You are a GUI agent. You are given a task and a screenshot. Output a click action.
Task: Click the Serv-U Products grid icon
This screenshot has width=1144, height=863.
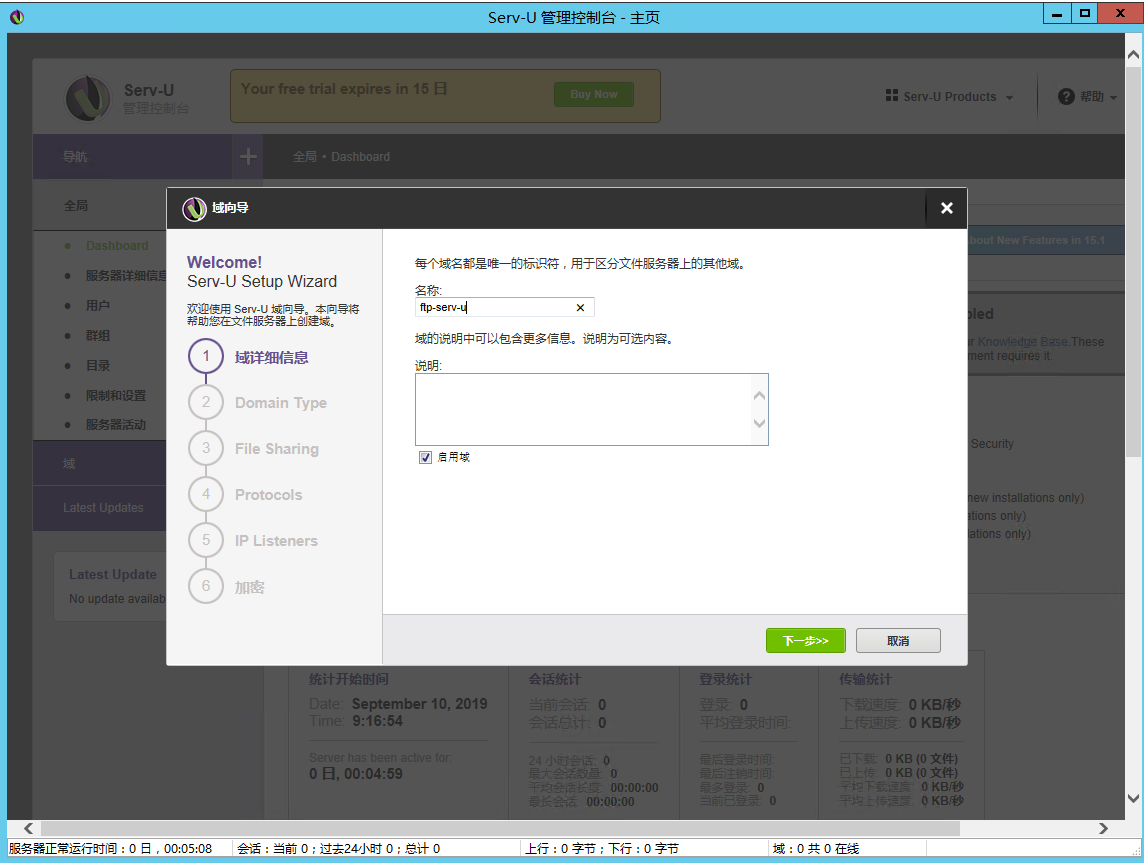892,96
